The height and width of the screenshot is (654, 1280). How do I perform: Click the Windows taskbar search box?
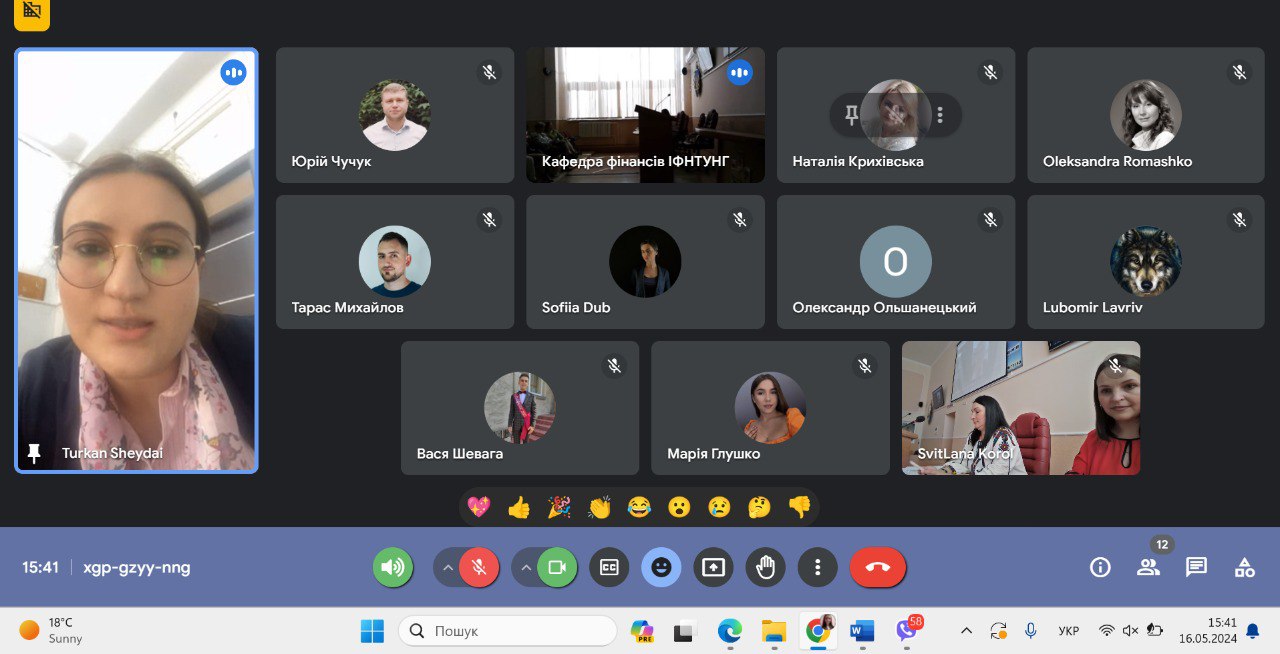click(508, 631)
